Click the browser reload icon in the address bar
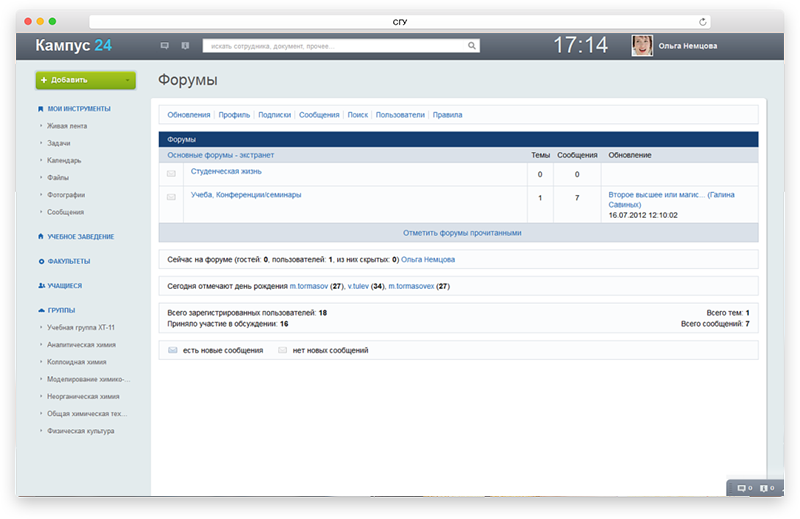This screenshot has height=519, width=800. click(x=703, y=21)
